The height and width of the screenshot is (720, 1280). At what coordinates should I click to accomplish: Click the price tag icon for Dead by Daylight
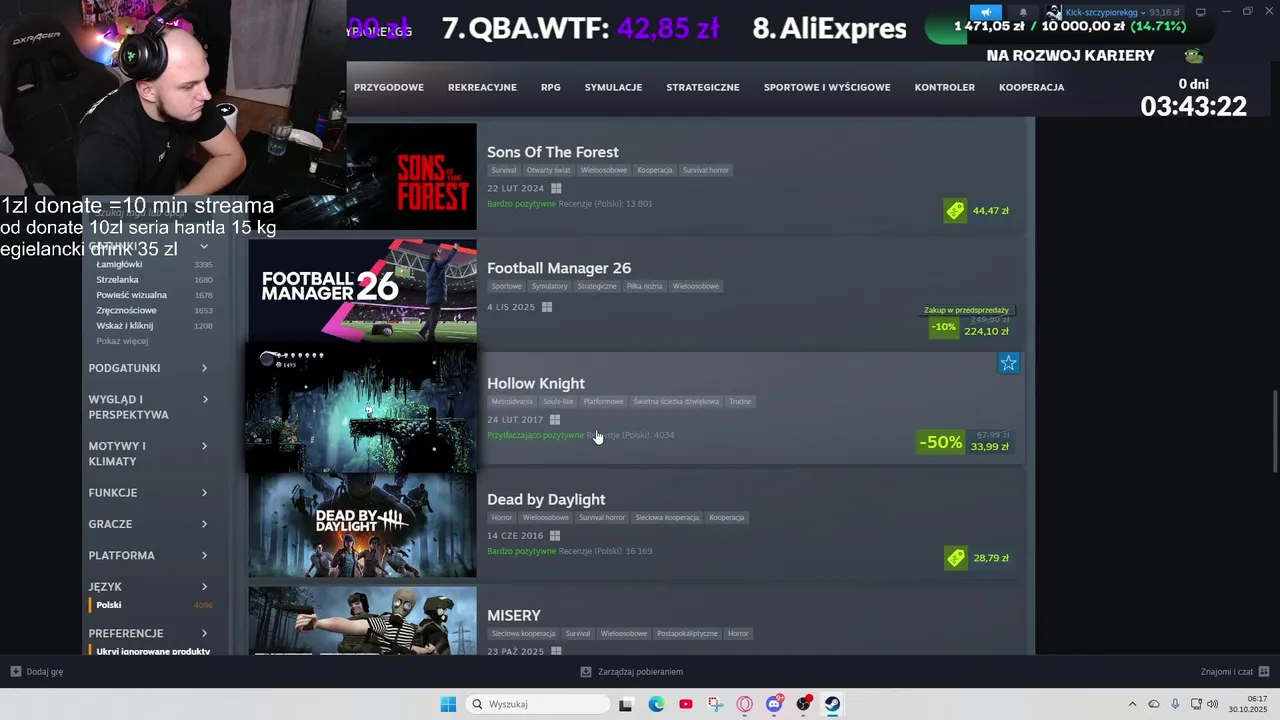pyautogui.click(x=955, y=558)
